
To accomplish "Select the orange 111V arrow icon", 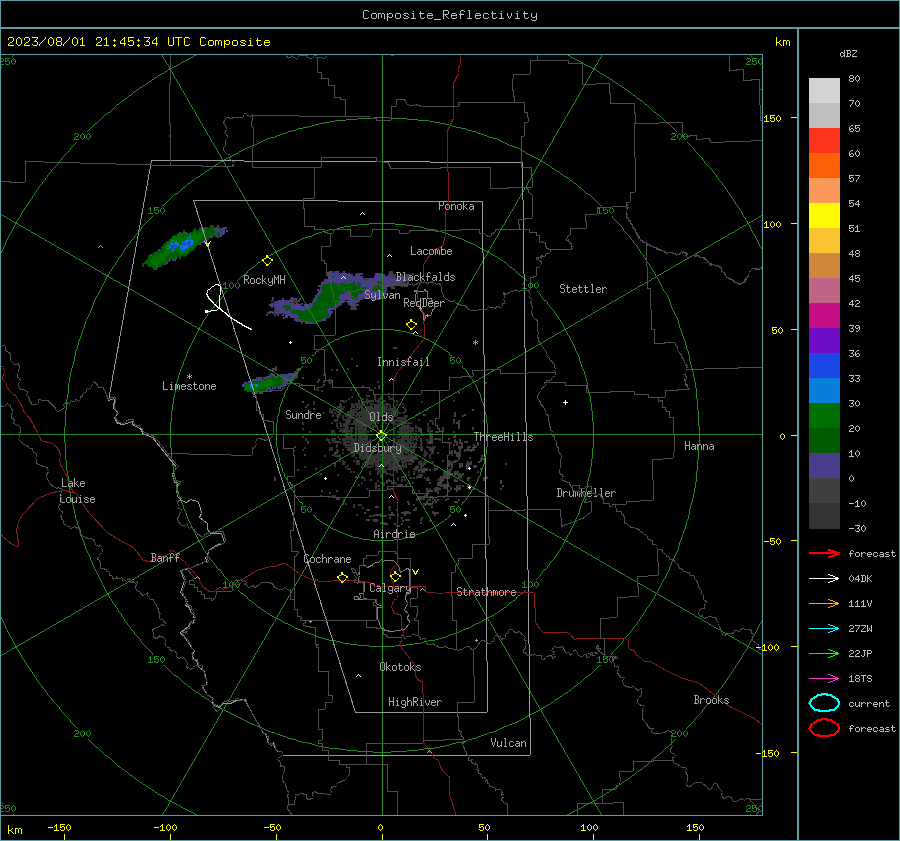I will [824, 603].
